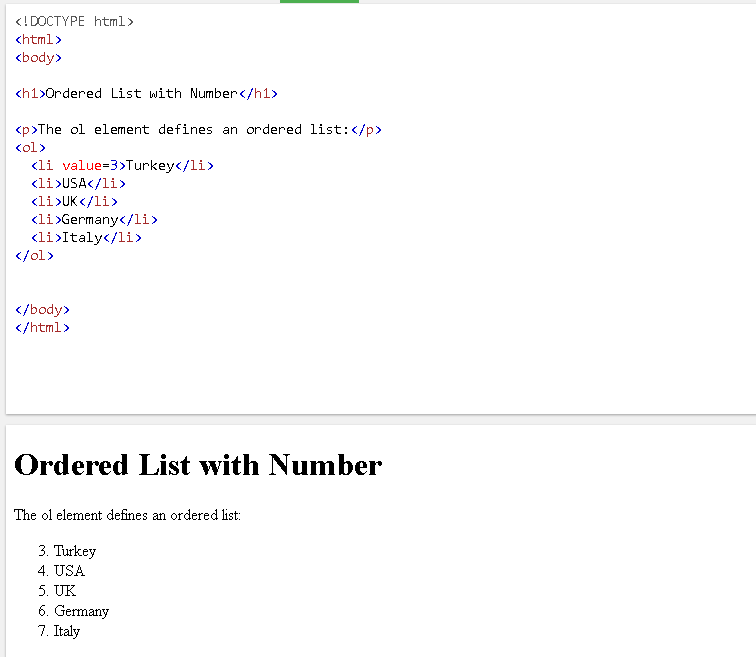Viewport: 756px width, 657px height.
Task: Click the rendered list item '4. USA'
Action: tap(61, 571)
